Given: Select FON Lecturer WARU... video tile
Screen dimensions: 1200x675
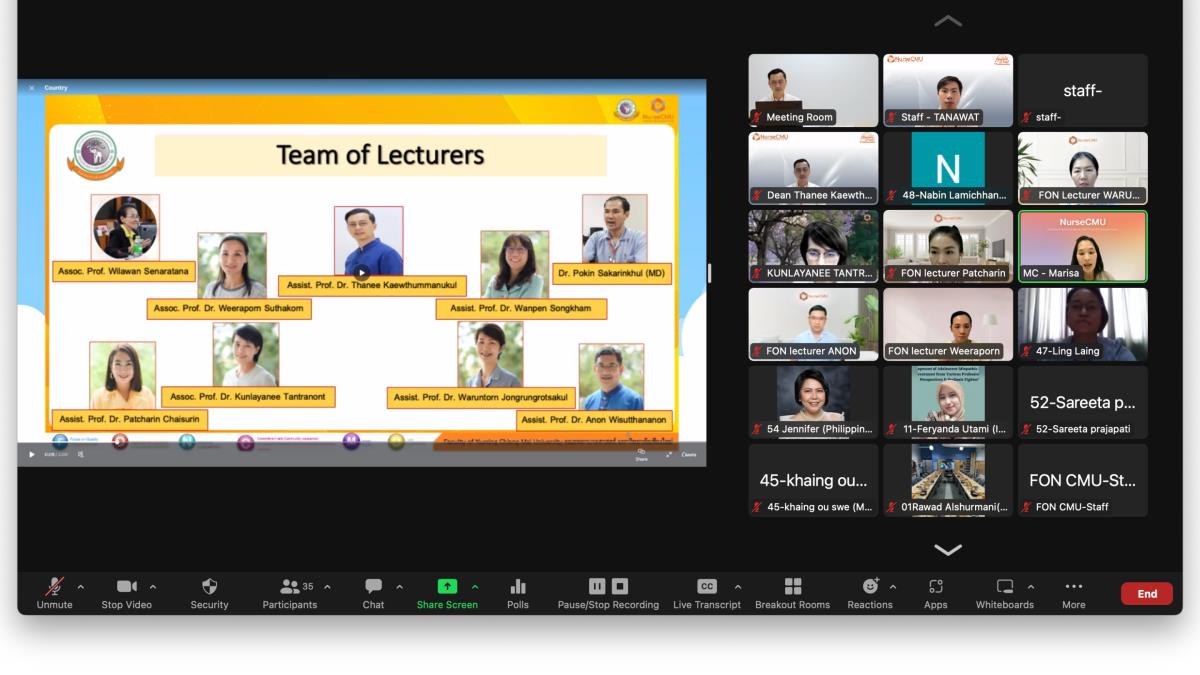Looking at the screenshot, I should tap(1083, 168).
